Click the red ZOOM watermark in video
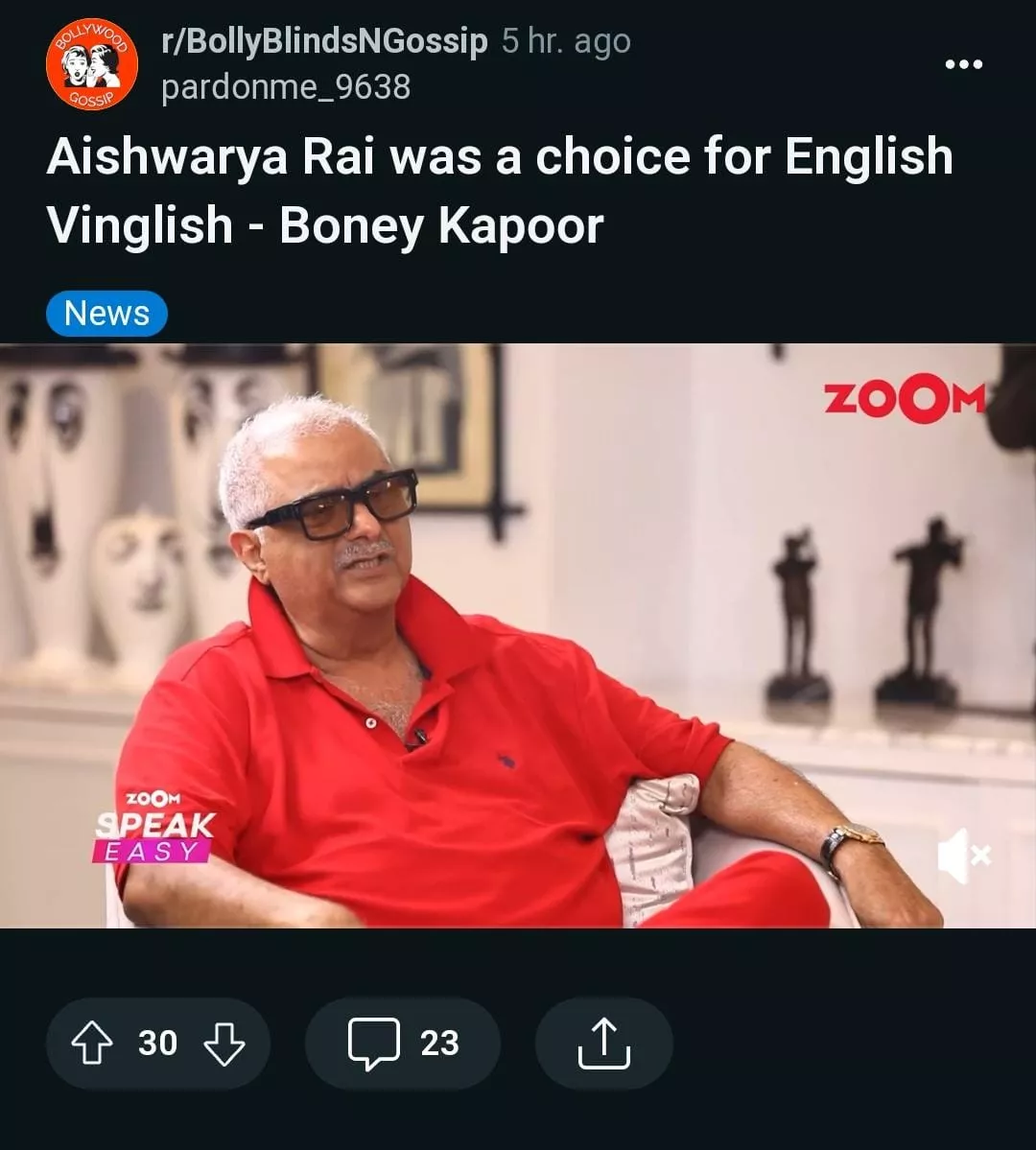Viewport: 1036px width, 1150px height. pos(904,398)
